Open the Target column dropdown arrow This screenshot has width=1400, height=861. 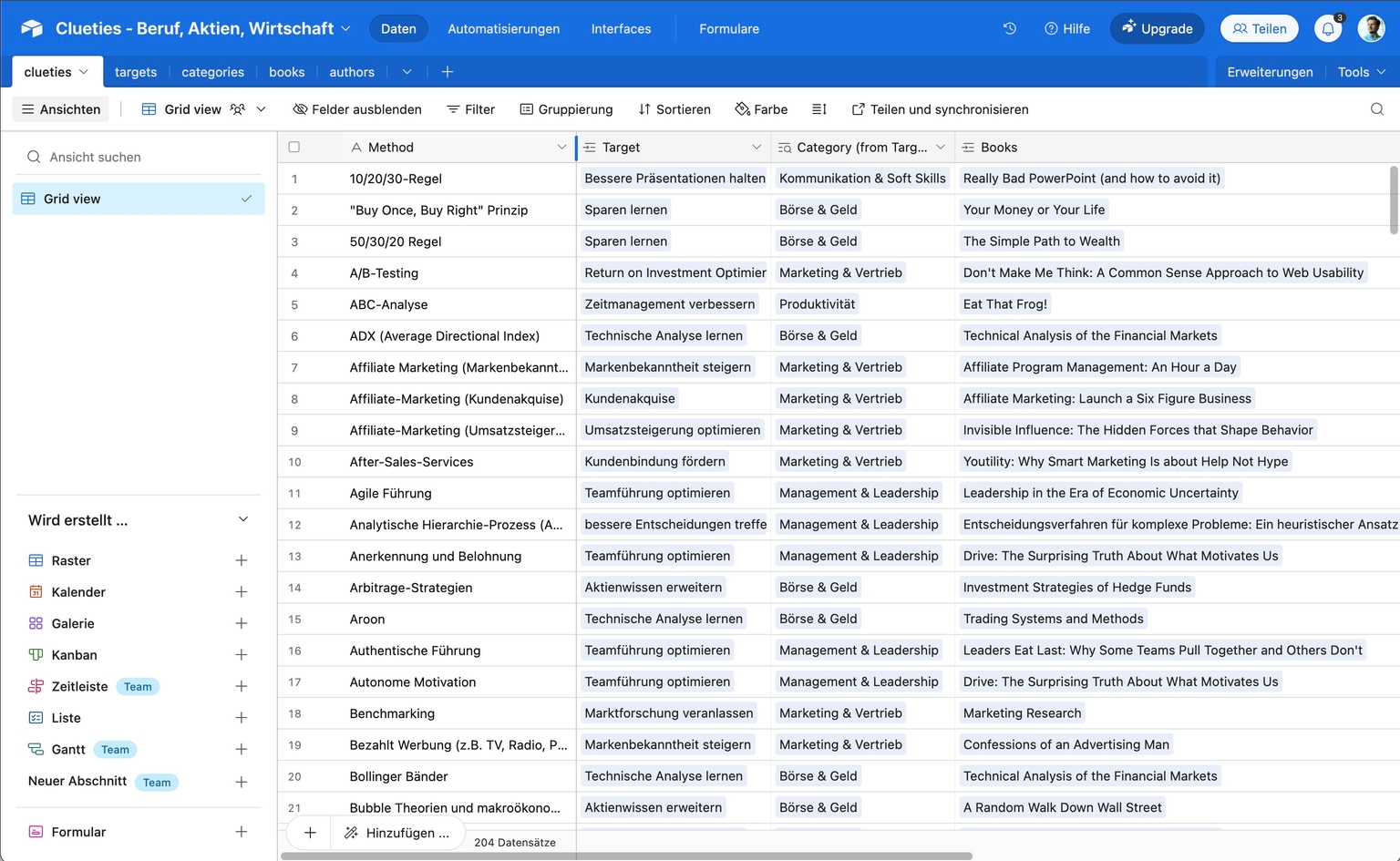pyautogui.click(x=757, y=147)
